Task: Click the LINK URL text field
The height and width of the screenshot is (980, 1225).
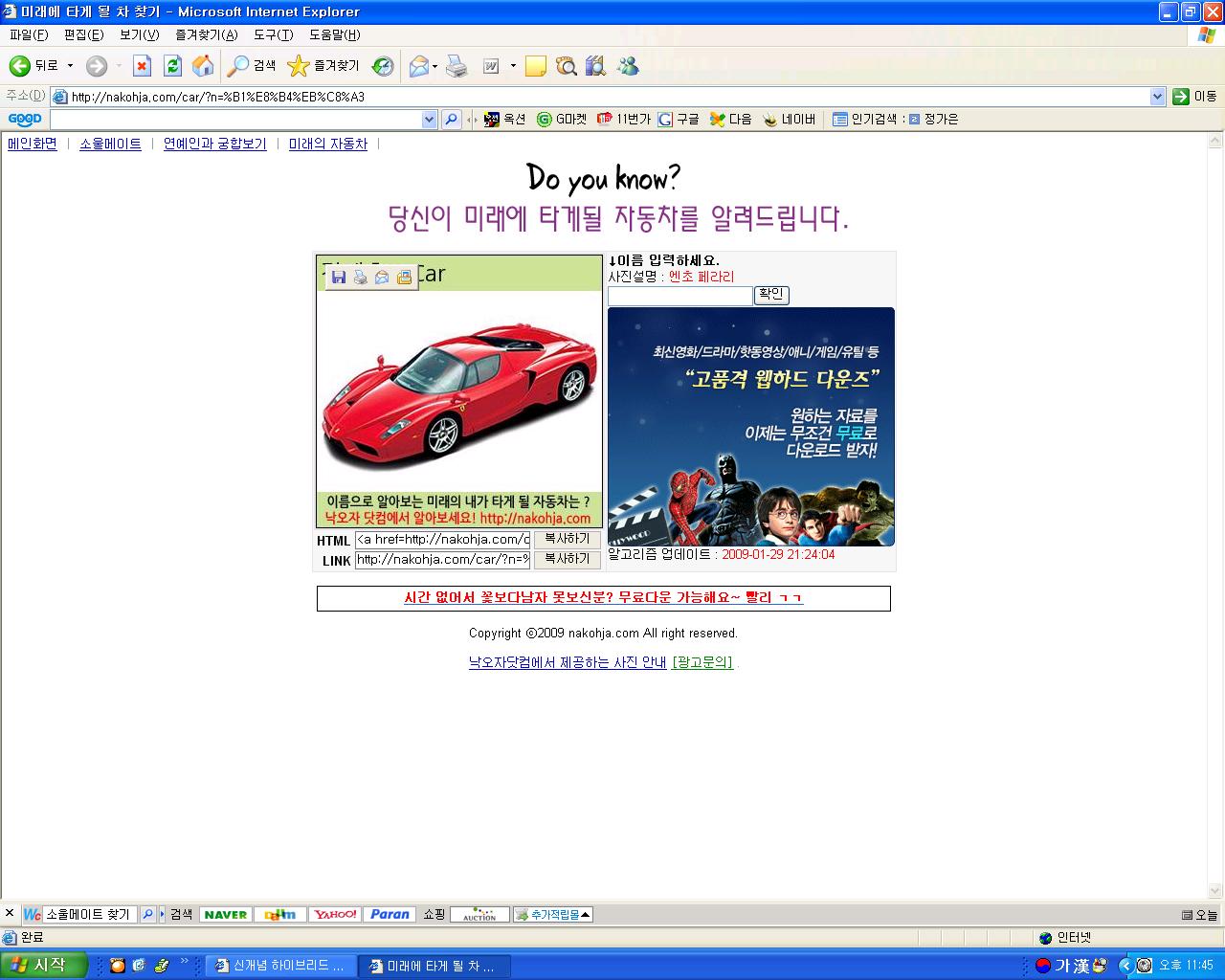Action: tap(442, 560)
